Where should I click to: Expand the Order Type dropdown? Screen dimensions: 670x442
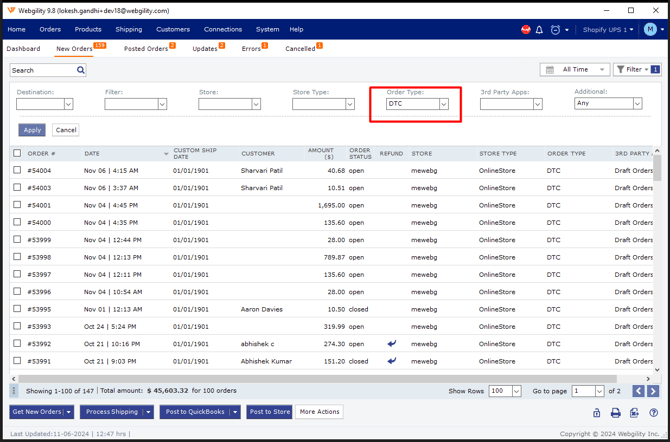(x=443, y=104)
